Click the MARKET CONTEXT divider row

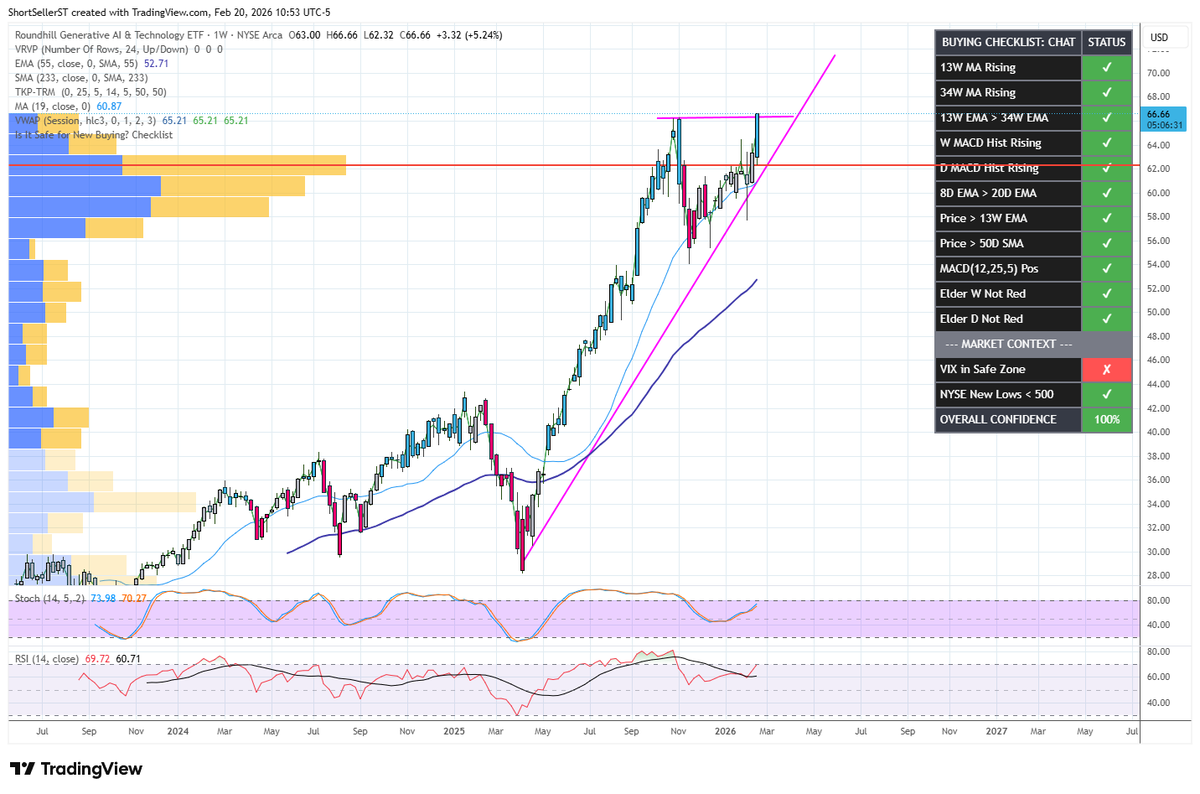coord(1034,344)
